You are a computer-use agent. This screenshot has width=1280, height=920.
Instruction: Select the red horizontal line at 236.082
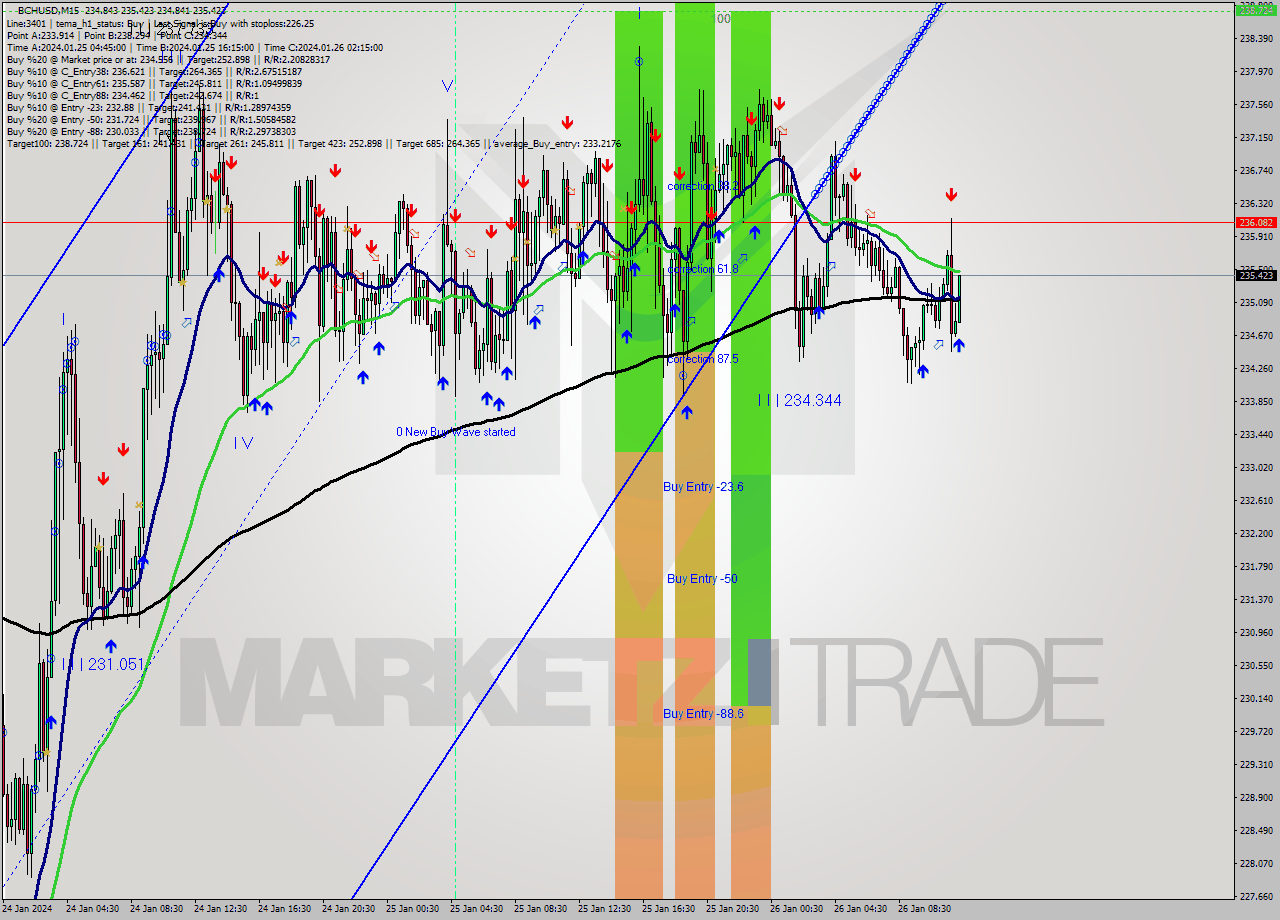(x=617, y=222)
